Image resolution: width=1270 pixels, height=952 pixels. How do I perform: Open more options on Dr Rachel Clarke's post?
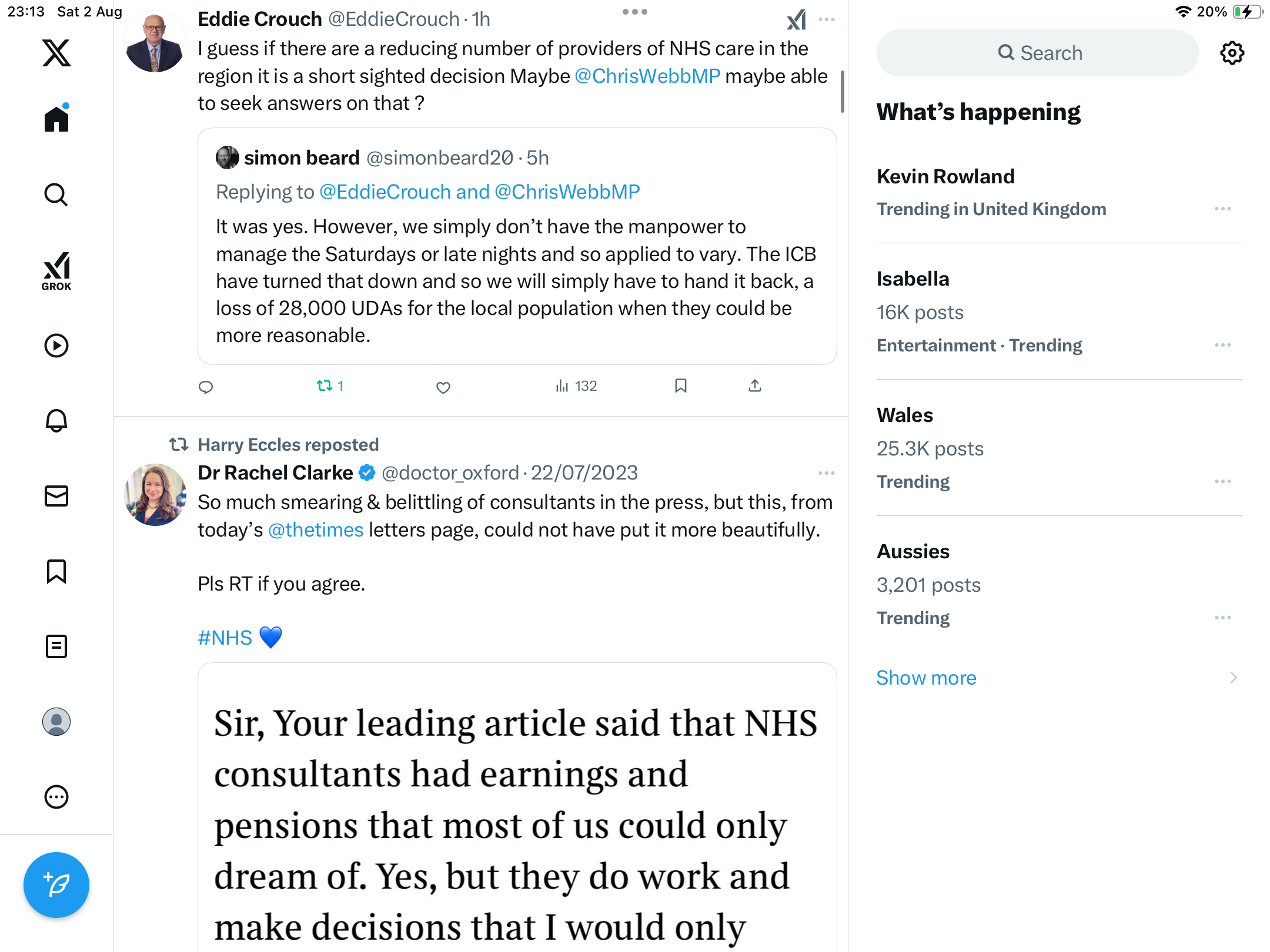point(826,473)
